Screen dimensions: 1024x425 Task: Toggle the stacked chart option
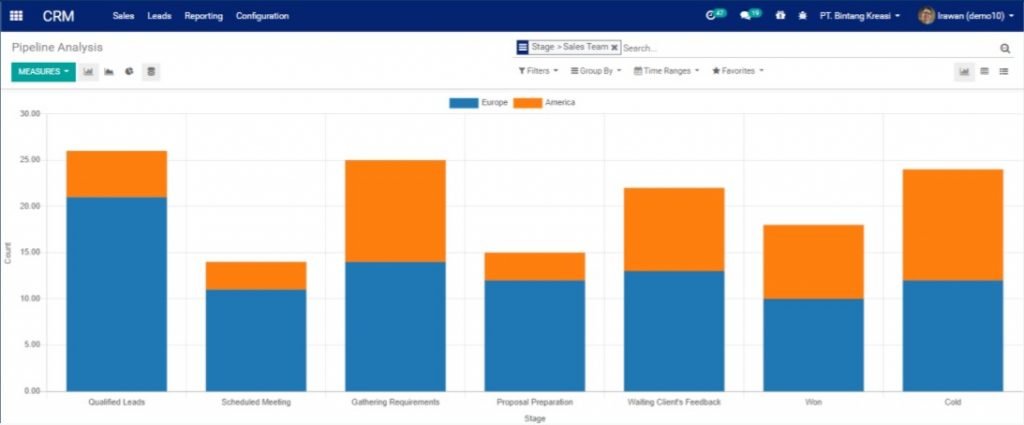[x=151, y=72]
